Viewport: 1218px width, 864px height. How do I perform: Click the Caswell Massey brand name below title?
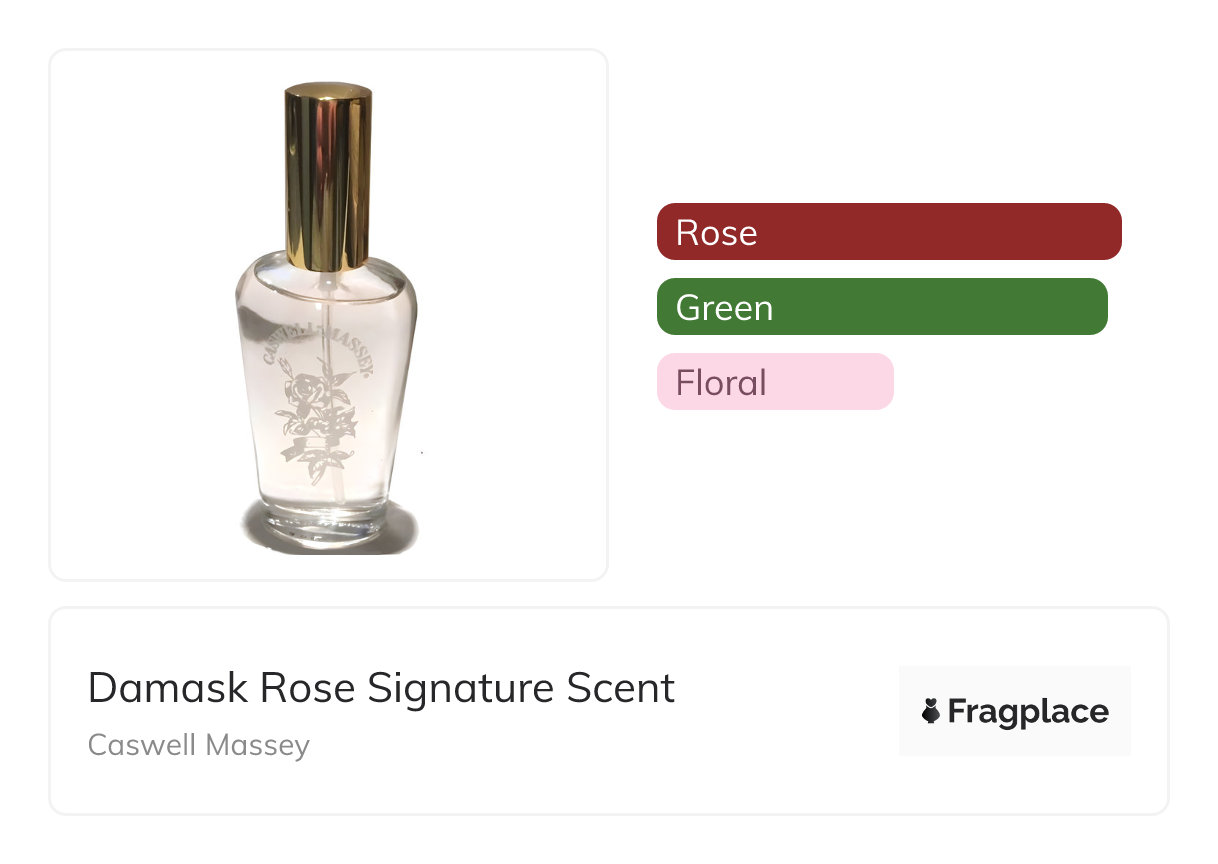[x=199, y=745]
